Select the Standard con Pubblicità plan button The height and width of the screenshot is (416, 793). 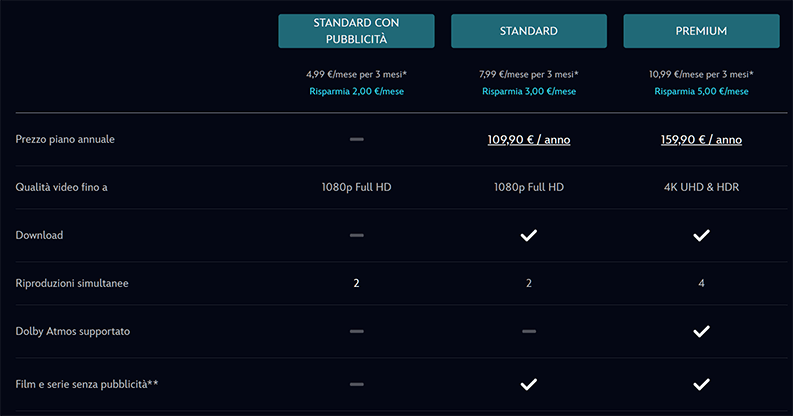[x=356, y=31]
